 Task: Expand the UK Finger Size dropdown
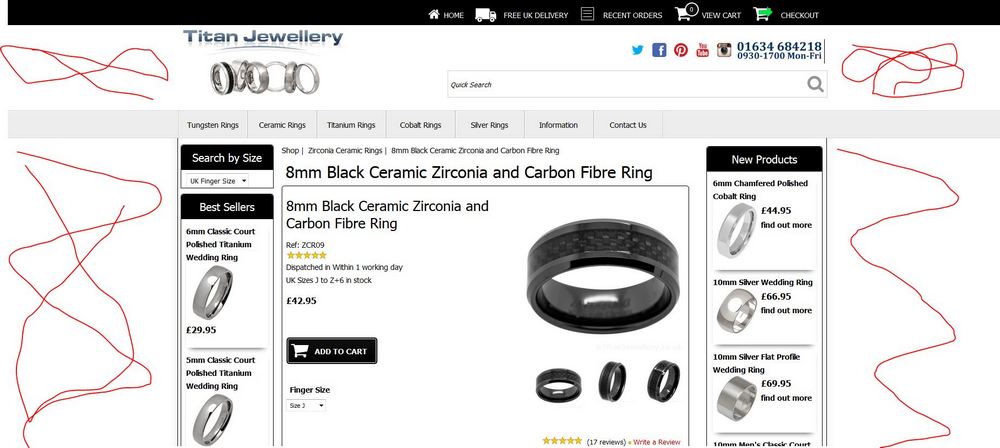tap(217, 181)
